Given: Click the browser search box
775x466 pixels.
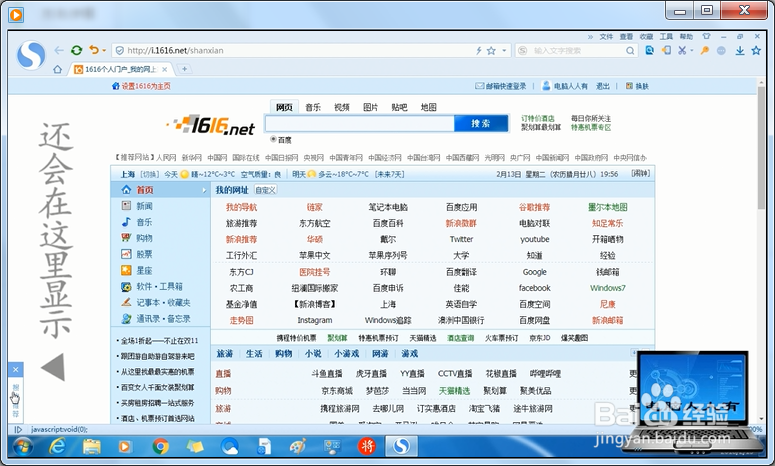Looking at the screenshot, I should [576, 50].
